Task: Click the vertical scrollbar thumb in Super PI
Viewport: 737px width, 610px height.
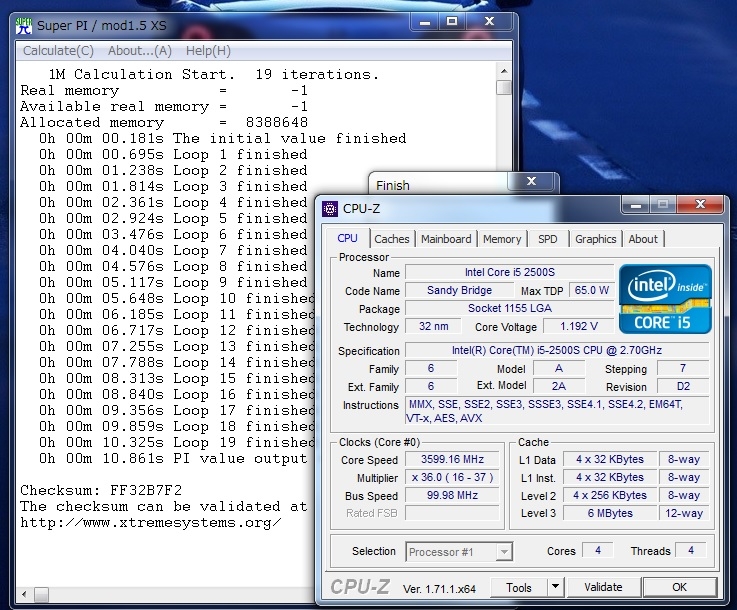Action: pos(504,87)
